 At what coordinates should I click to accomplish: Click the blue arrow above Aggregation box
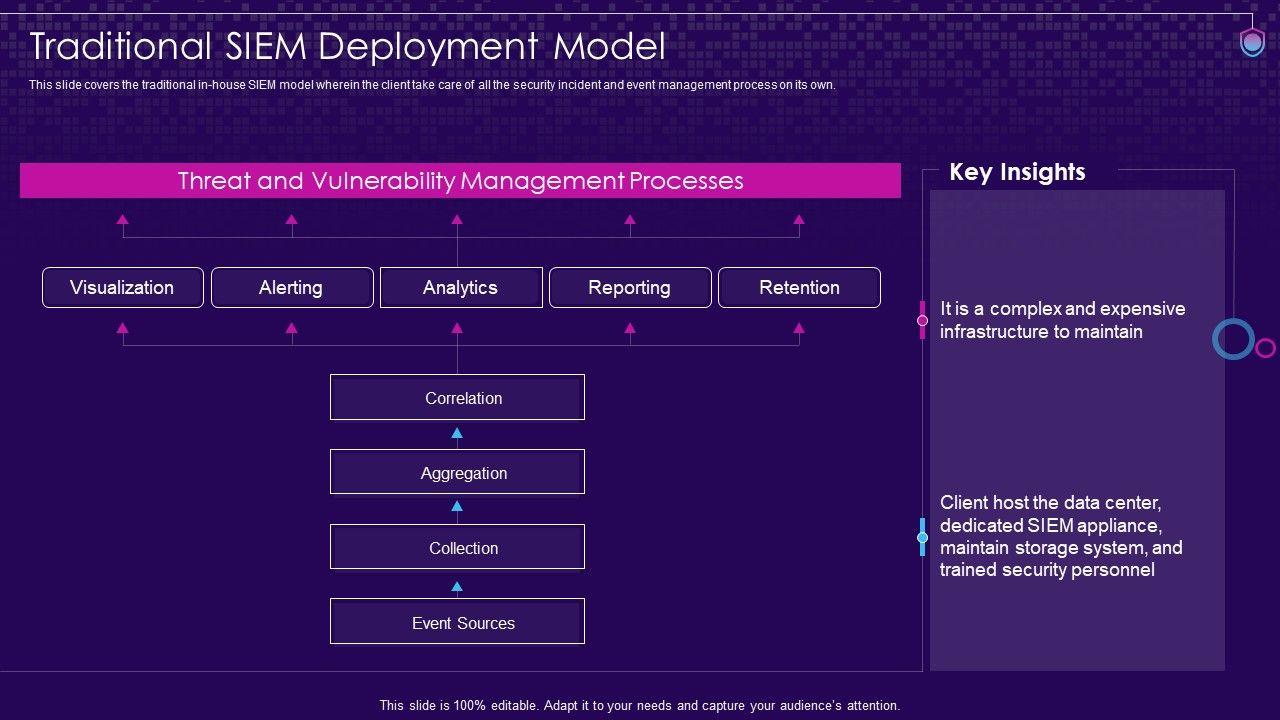coord(457,433)
